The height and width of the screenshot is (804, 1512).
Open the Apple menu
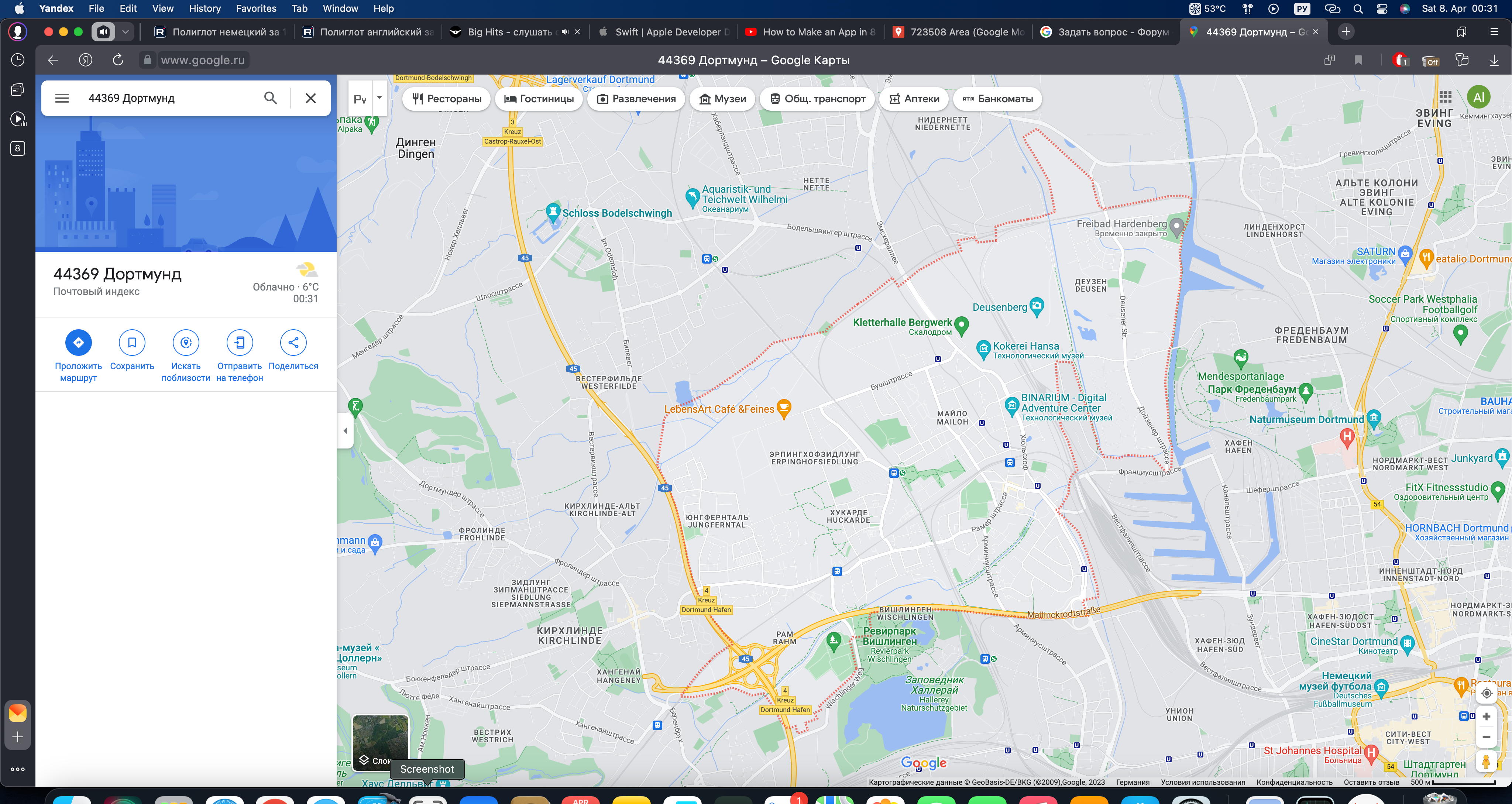19,8
